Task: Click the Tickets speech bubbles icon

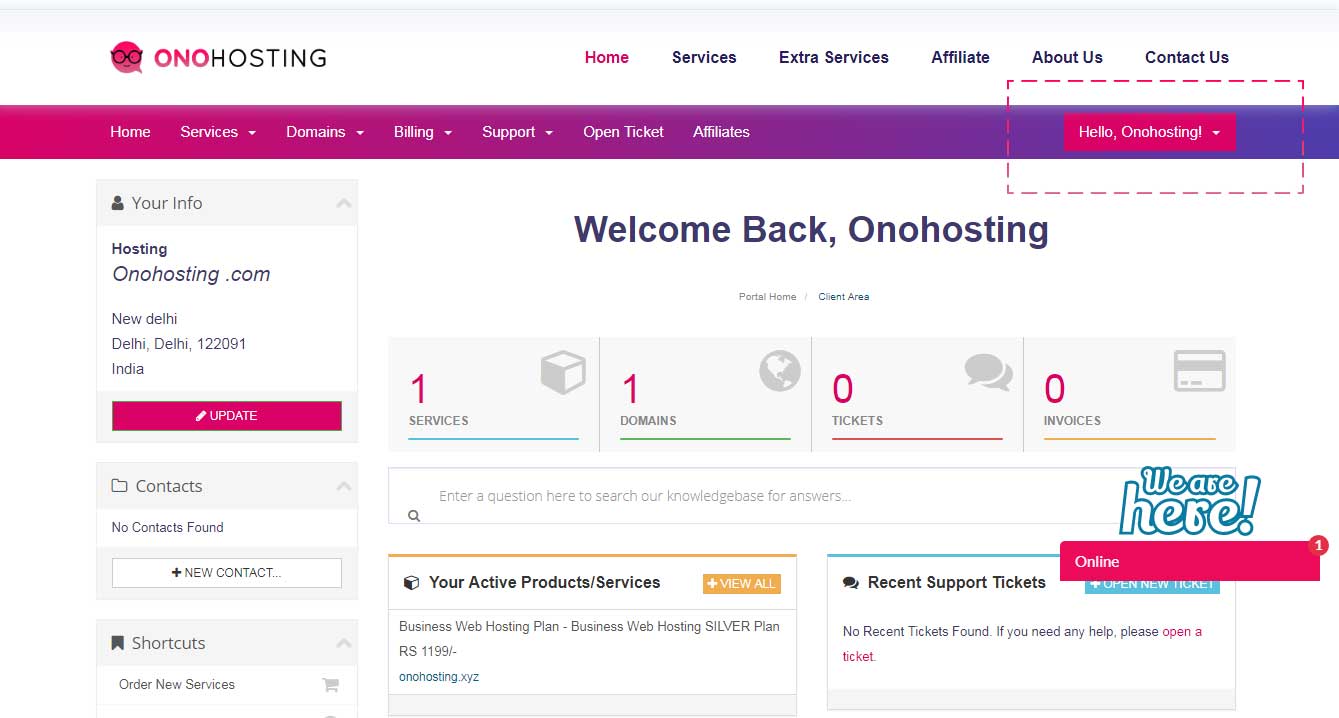Action: click(988, 372)
